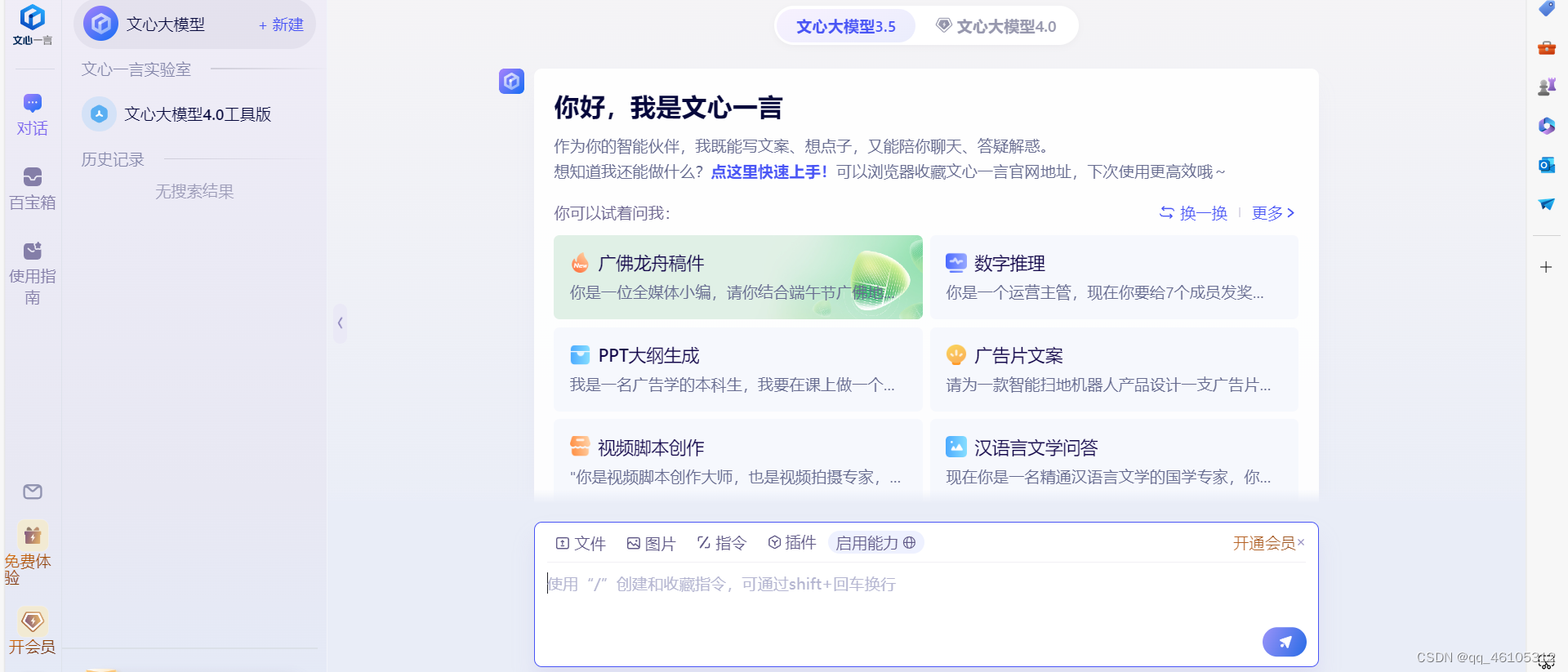This screenshot has height=672, width=1568.
Task: Click the 文心一言 logo icon
Action: click(33, 24)
